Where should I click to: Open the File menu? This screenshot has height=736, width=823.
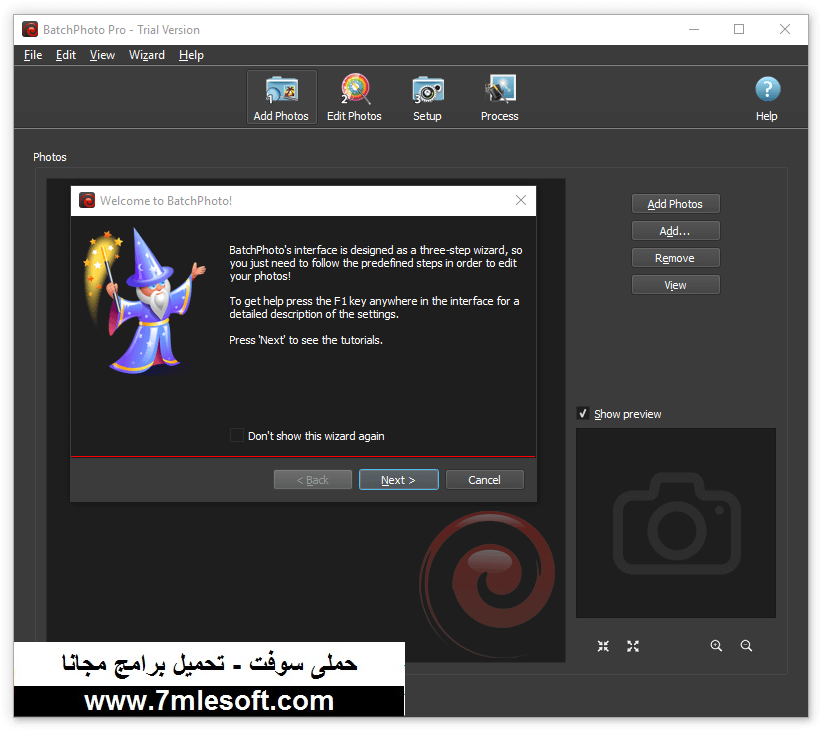(33, 55)
